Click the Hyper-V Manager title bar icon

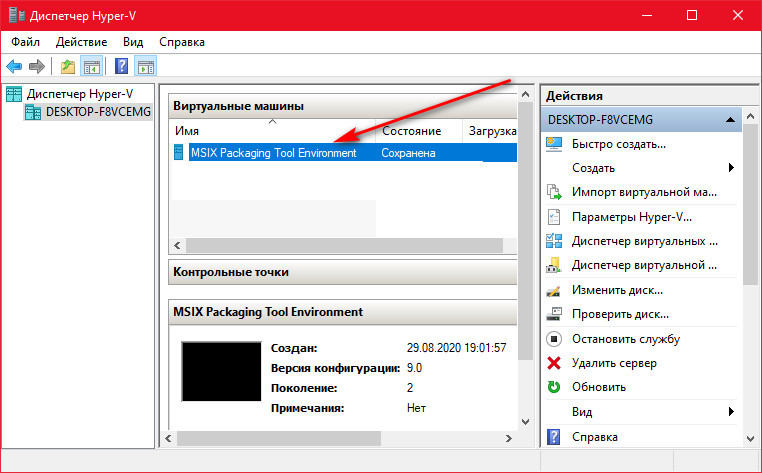coord(17,16)
